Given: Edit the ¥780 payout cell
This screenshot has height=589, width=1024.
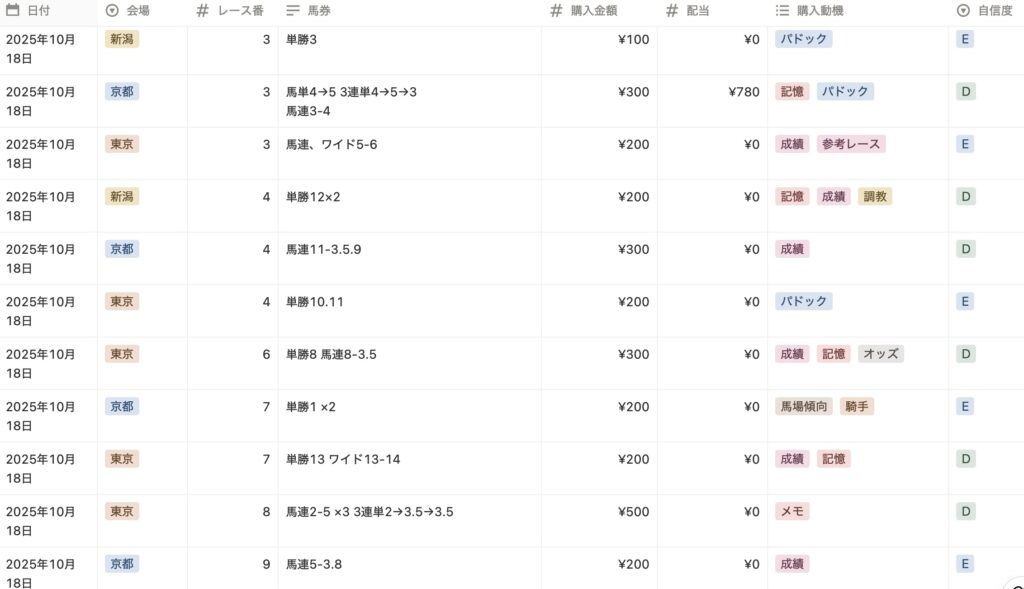Looking at the screenshot, I should [743, 92].
